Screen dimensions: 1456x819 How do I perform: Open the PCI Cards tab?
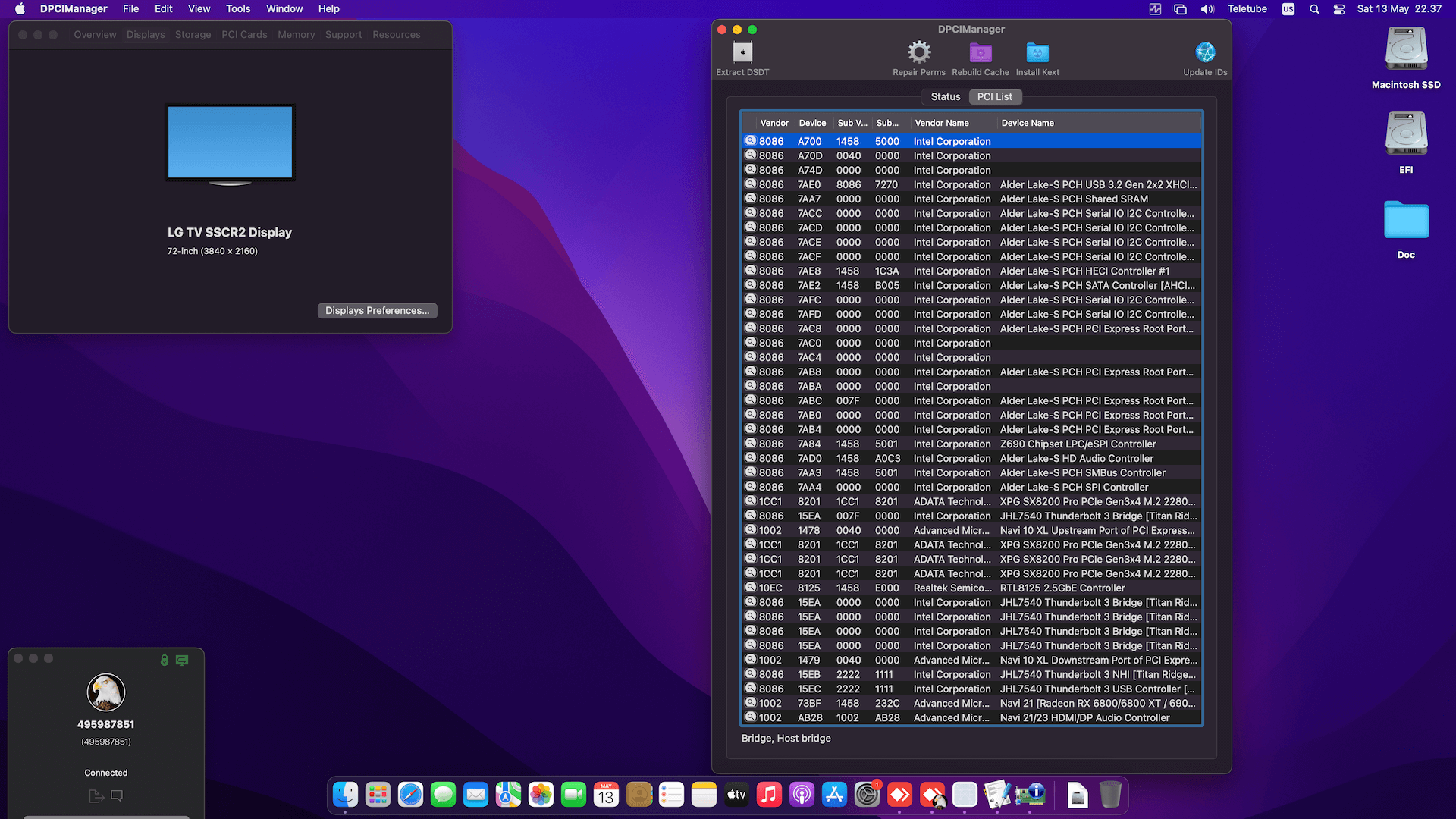pos(244,35)
